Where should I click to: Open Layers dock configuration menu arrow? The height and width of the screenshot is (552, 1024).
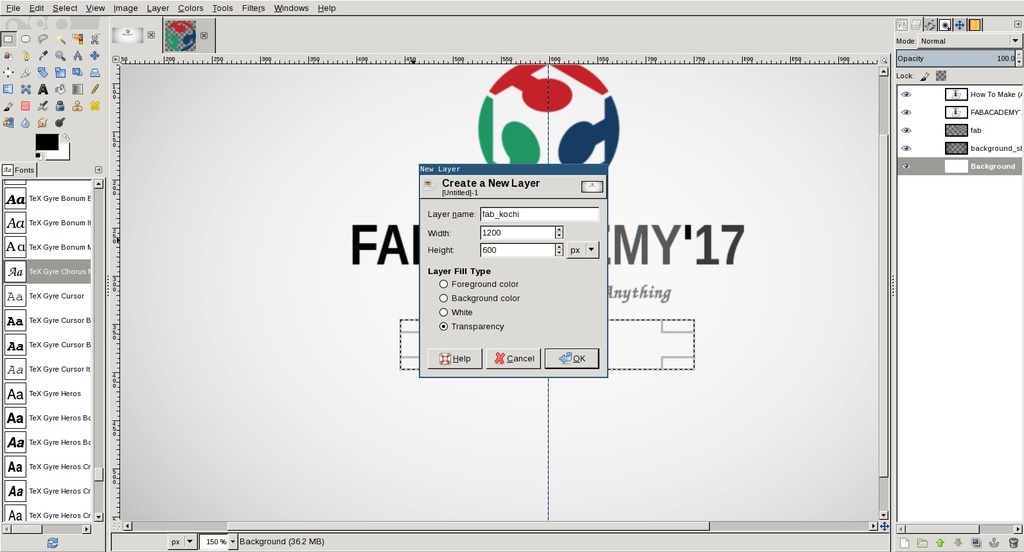(1017, 24)
